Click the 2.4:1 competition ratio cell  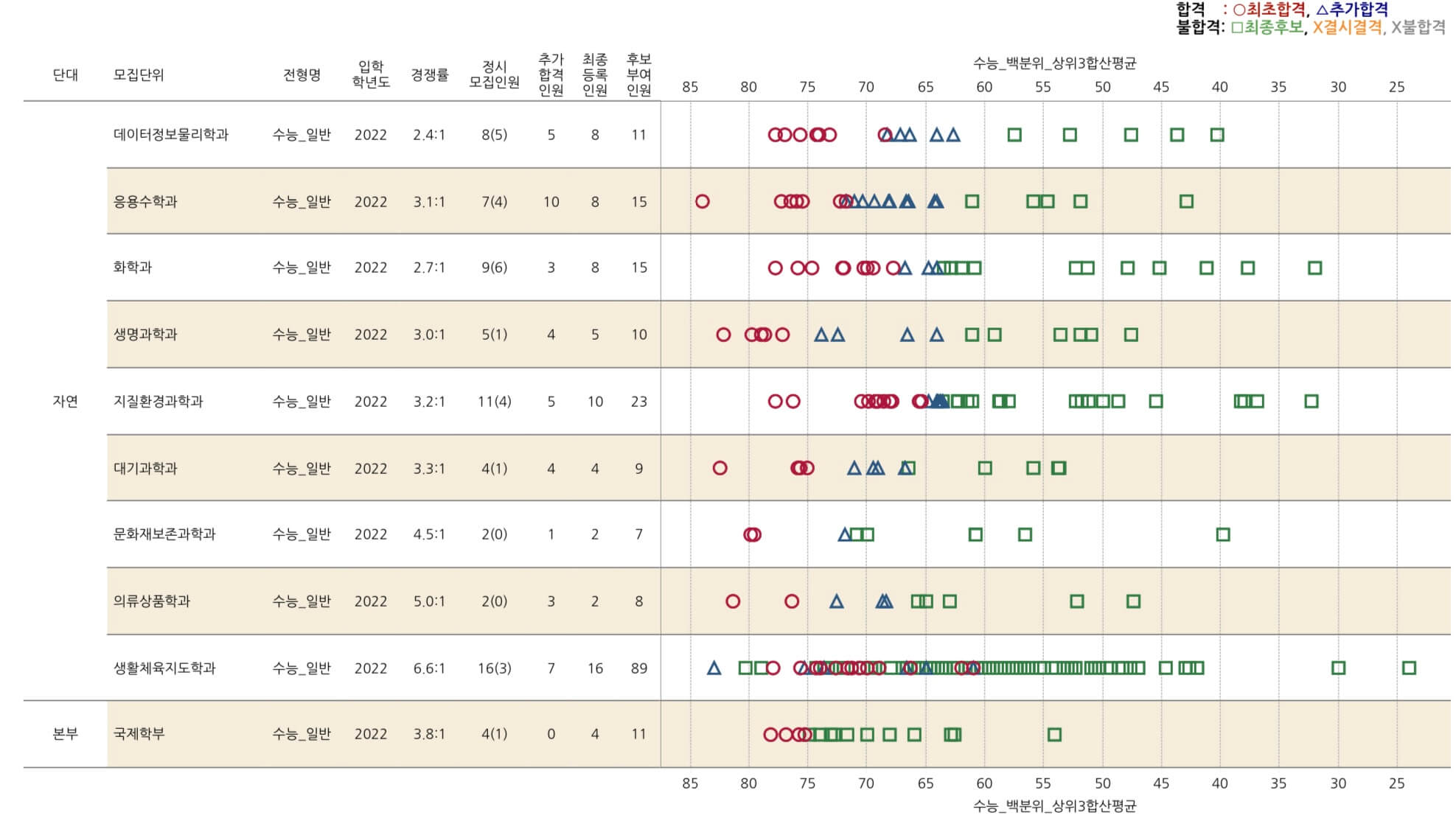tap(429, 135)
